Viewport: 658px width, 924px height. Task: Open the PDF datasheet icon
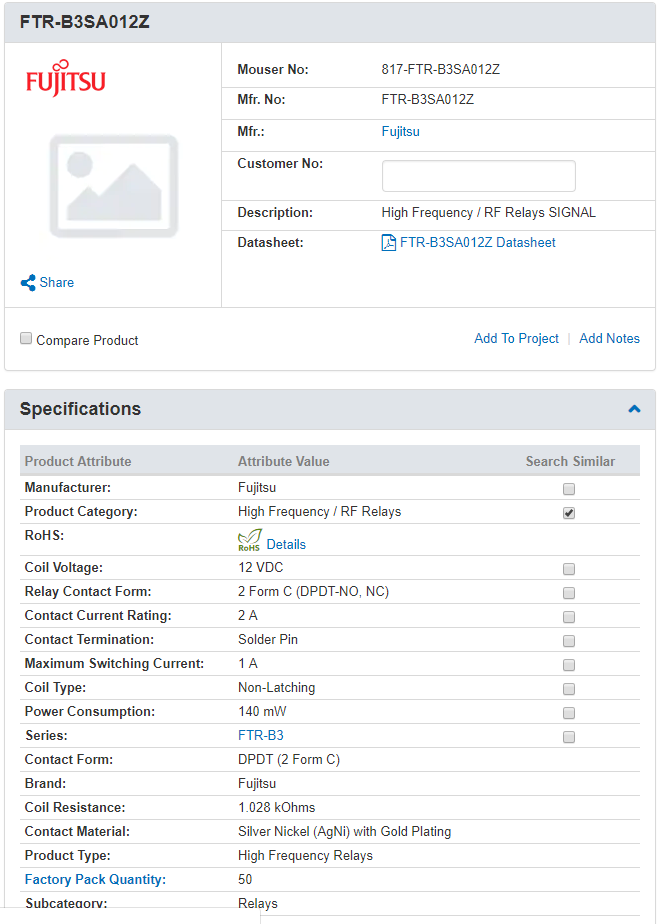pyautogui.click(x=389, y=243)
